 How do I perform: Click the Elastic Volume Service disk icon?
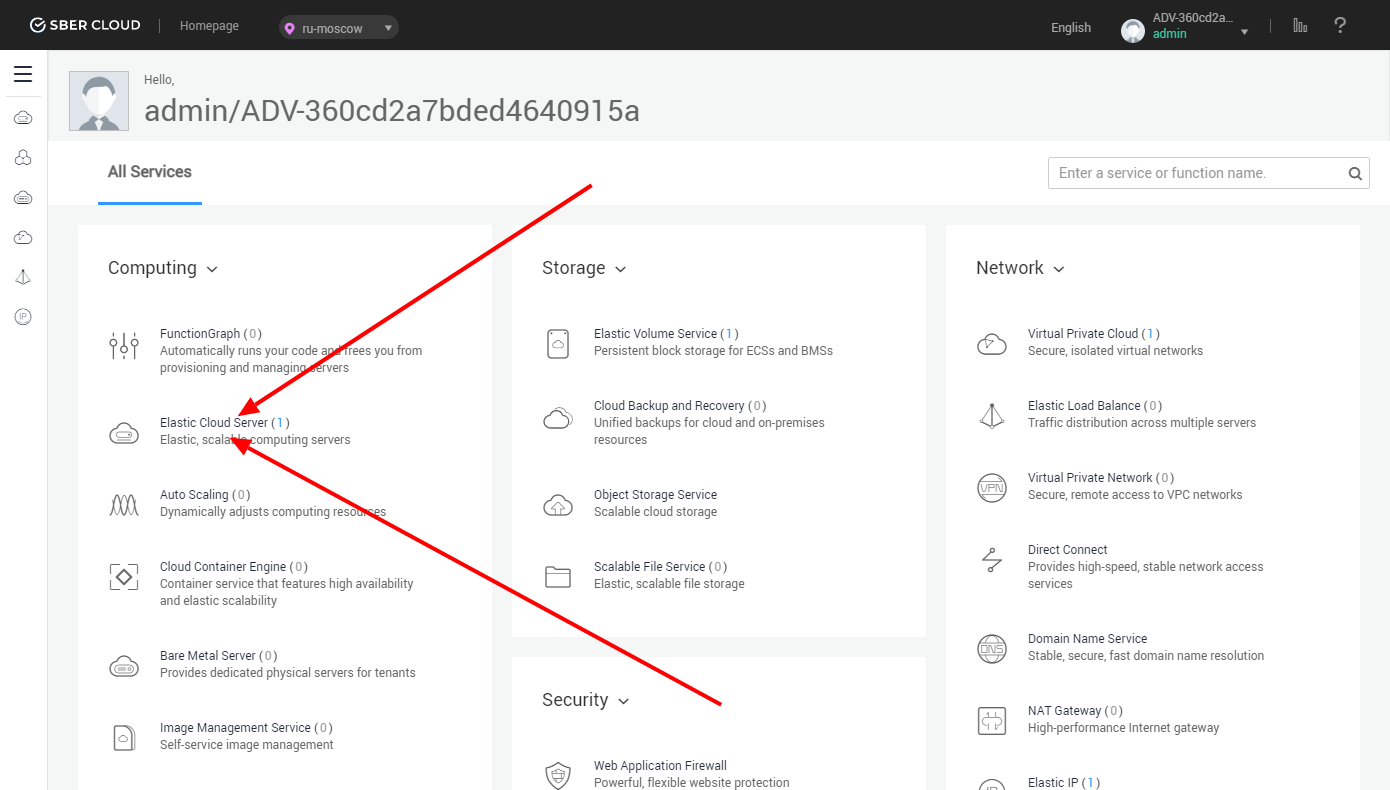[558, 343]
